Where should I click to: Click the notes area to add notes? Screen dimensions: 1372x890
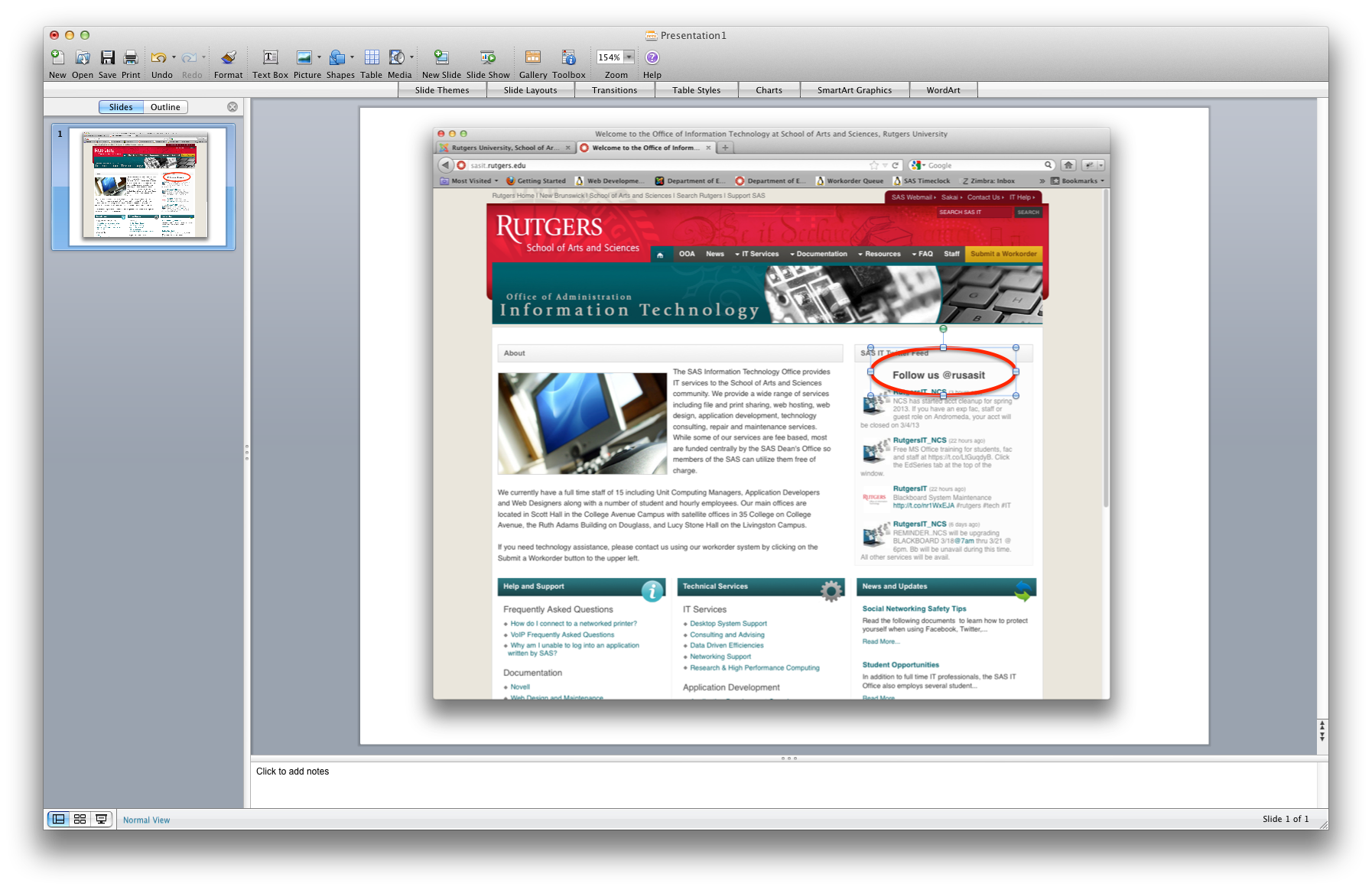784,784
